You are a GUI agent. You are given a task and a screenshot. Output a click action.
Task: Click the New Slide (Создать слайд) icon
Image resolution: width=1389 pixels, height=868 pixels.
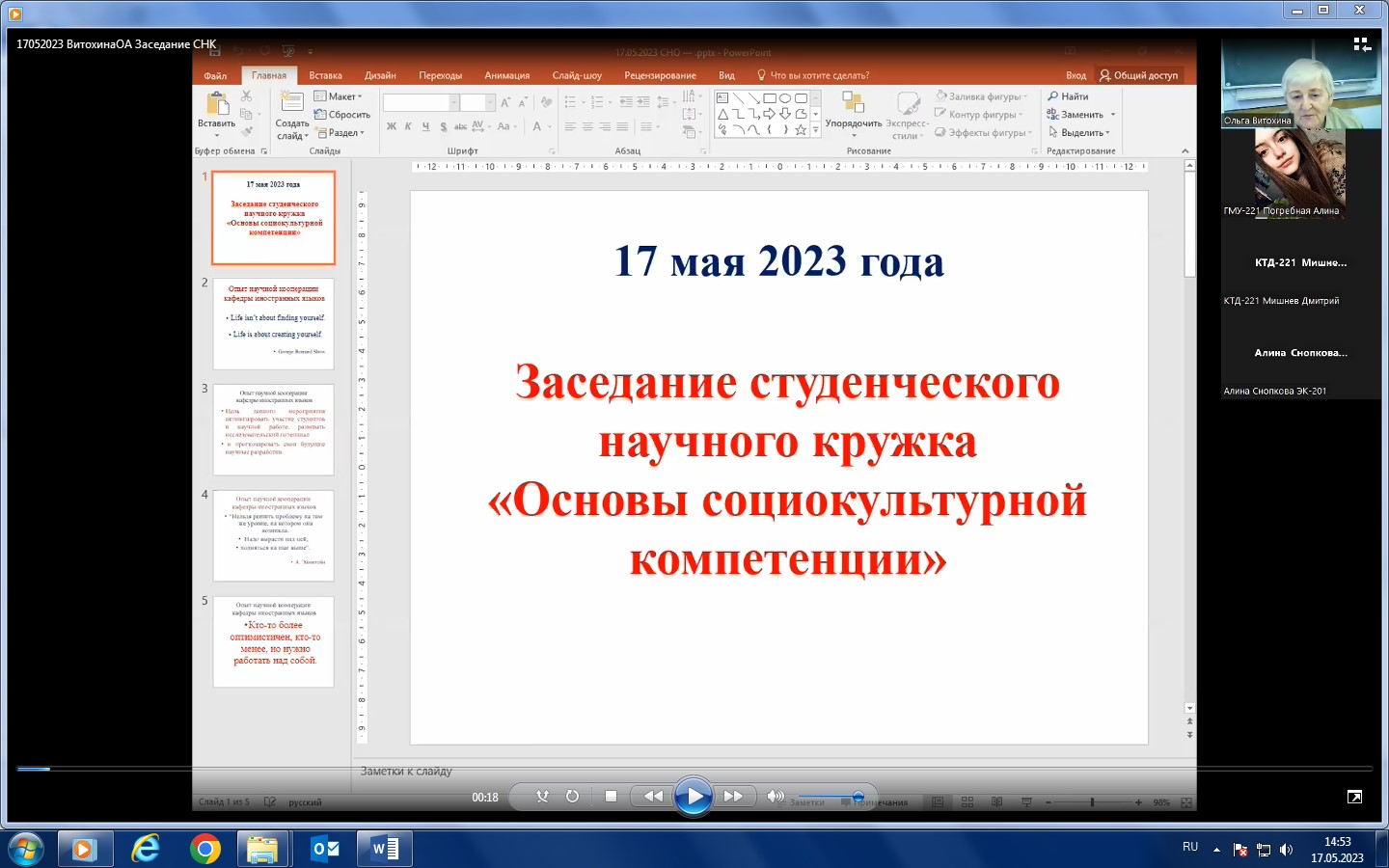pos(292,102)
